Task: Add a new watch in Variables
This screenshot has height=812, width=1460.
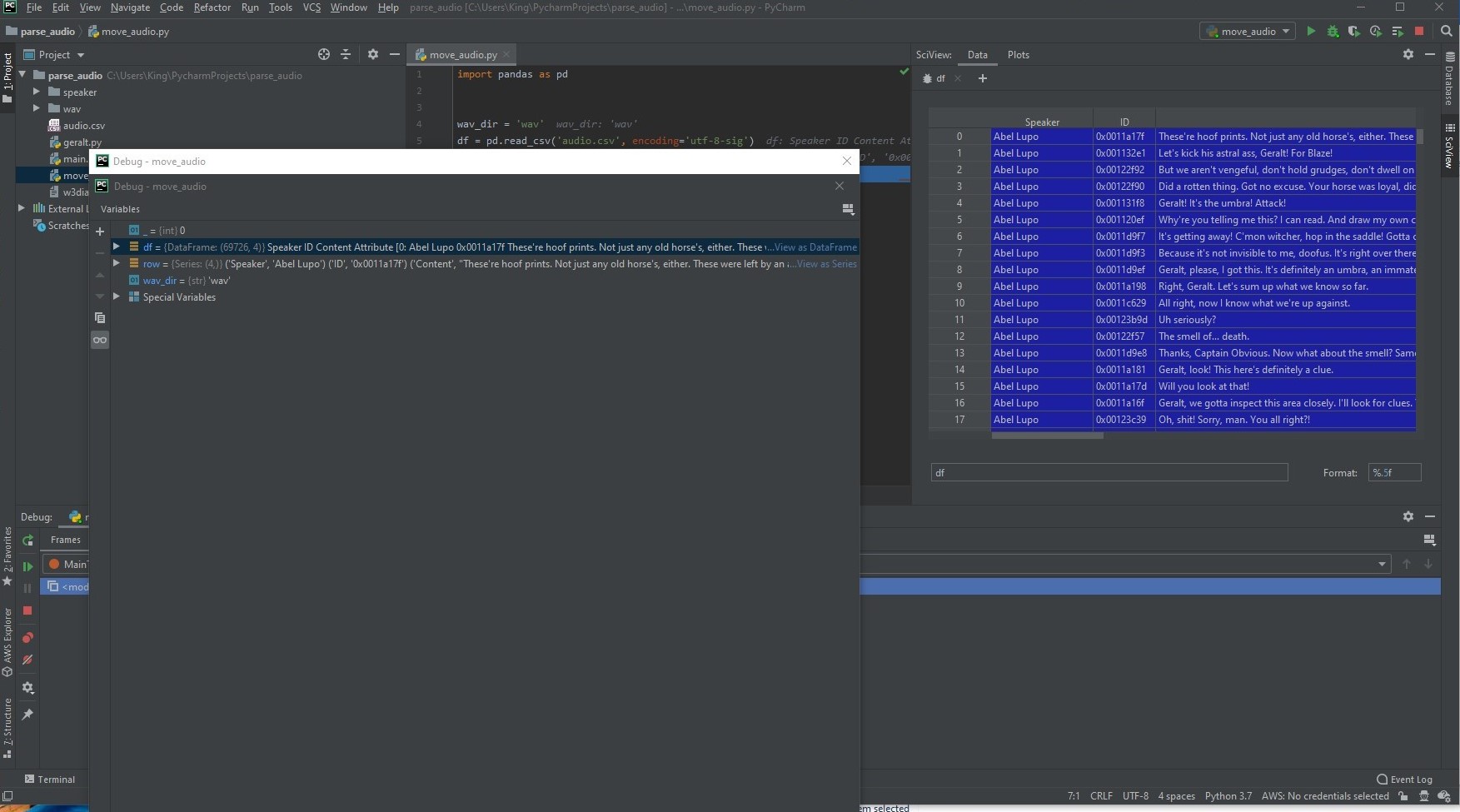Action: (x=100, y=232)
